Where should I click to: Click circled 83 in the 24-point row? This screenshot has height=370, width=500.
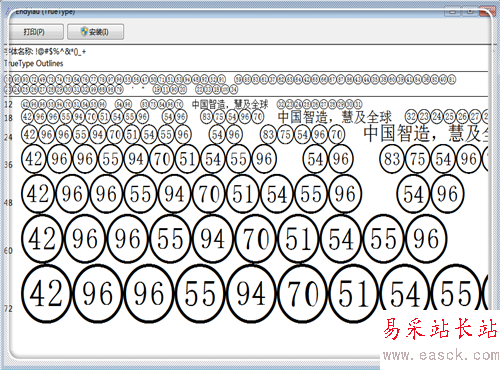pyautogui.click(x=268, y=135)
